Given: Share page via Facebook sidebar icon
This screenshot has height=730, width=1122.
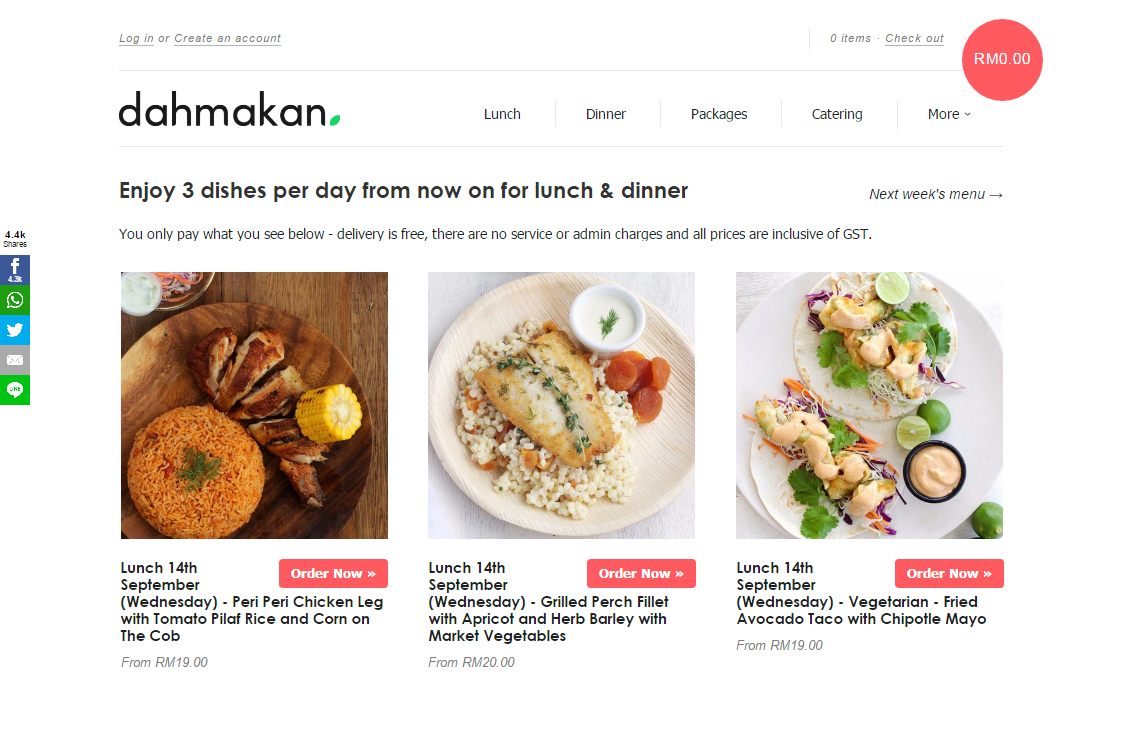Looking at the screenshot, I should 14,270.
